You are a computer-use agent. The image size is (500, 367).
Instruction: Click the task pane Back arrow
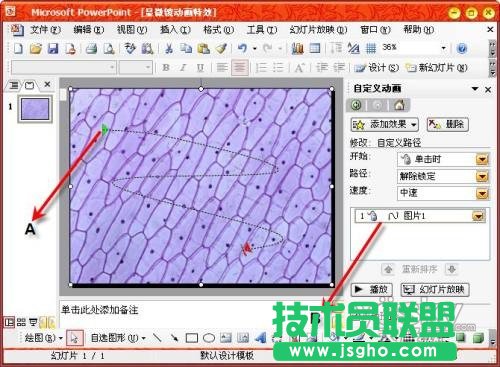[356, 105]
